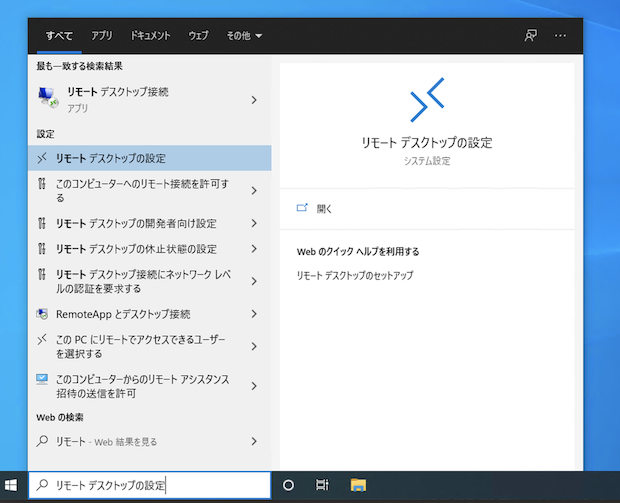Select リモート - Web 結果を見る web search result
Viewport: 620px width, 503px height.
pyautogui.click(x=149, y=441)
